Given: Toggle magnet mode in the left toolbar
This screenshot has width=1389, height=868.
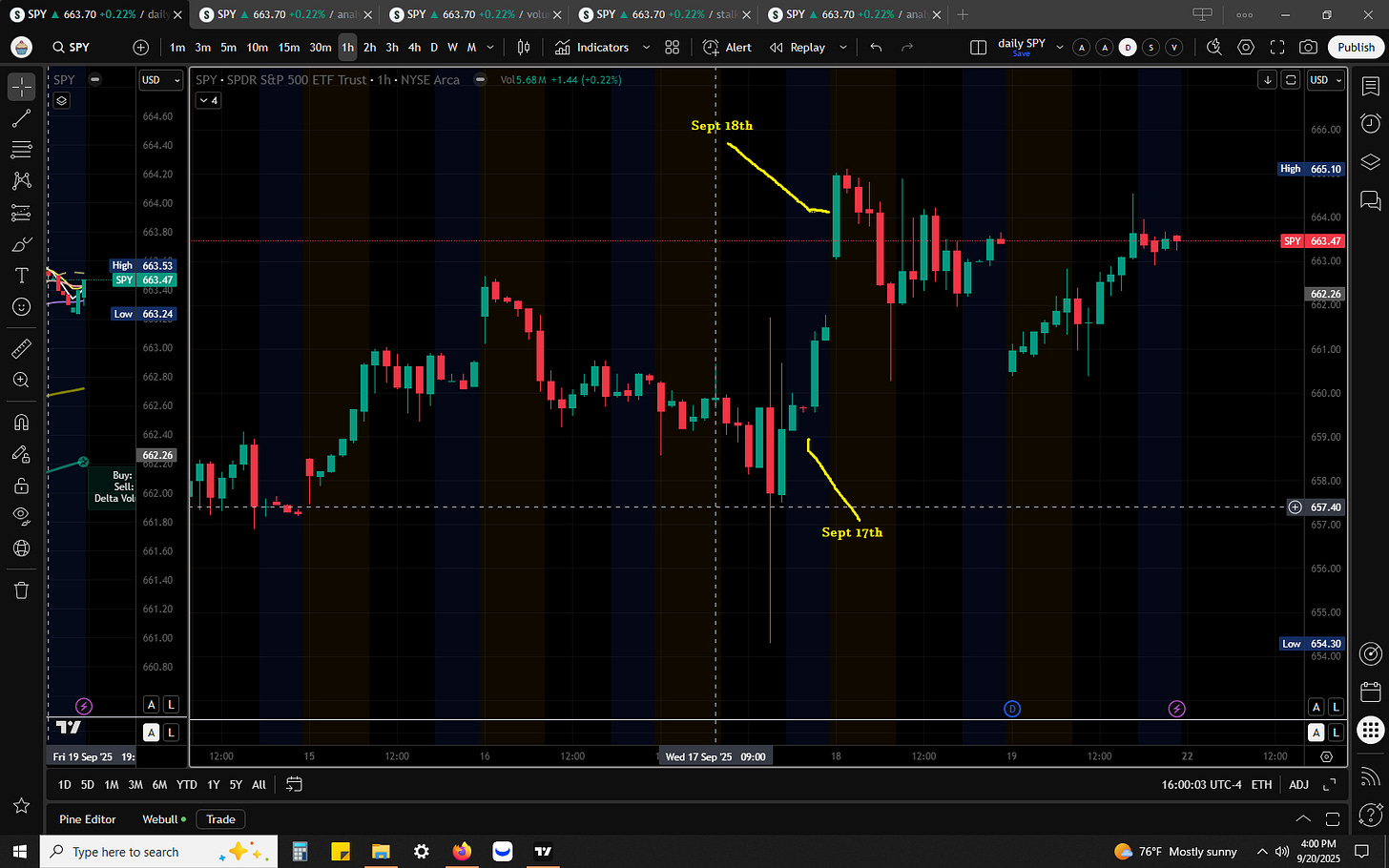Looking at the screenshot, I should [21, 422].
